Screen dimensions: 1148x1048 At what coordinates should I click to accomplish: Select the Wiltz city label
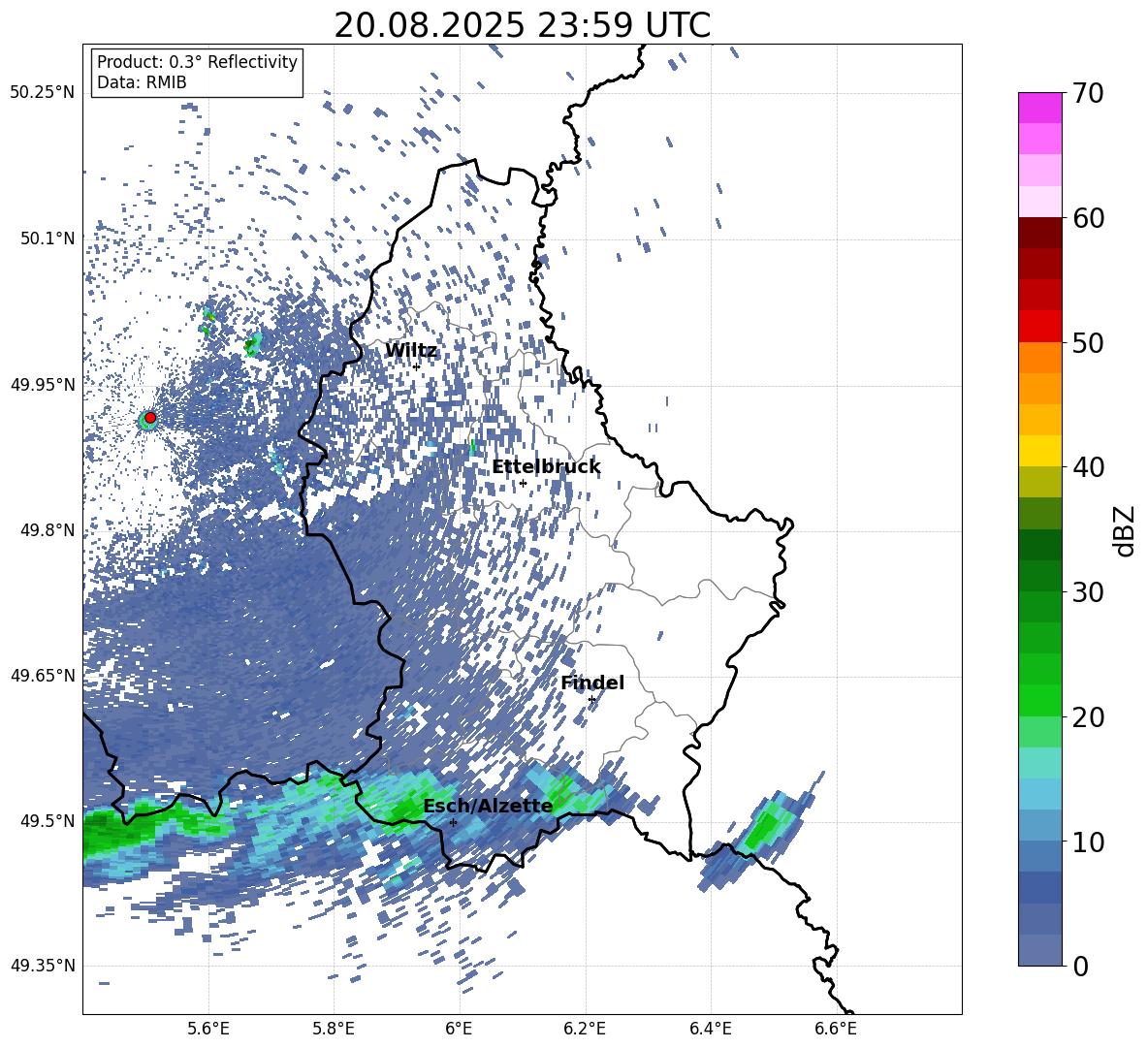pos(411,351)
